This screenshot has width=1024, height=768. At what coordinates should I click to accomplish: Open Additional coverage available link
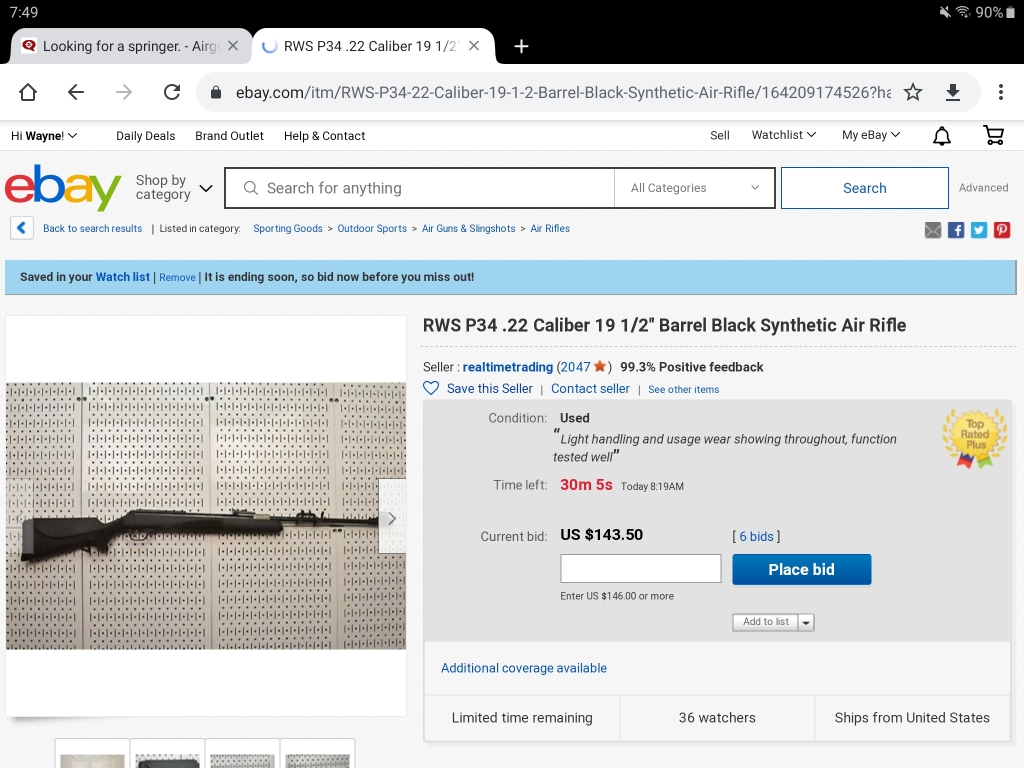524,668
